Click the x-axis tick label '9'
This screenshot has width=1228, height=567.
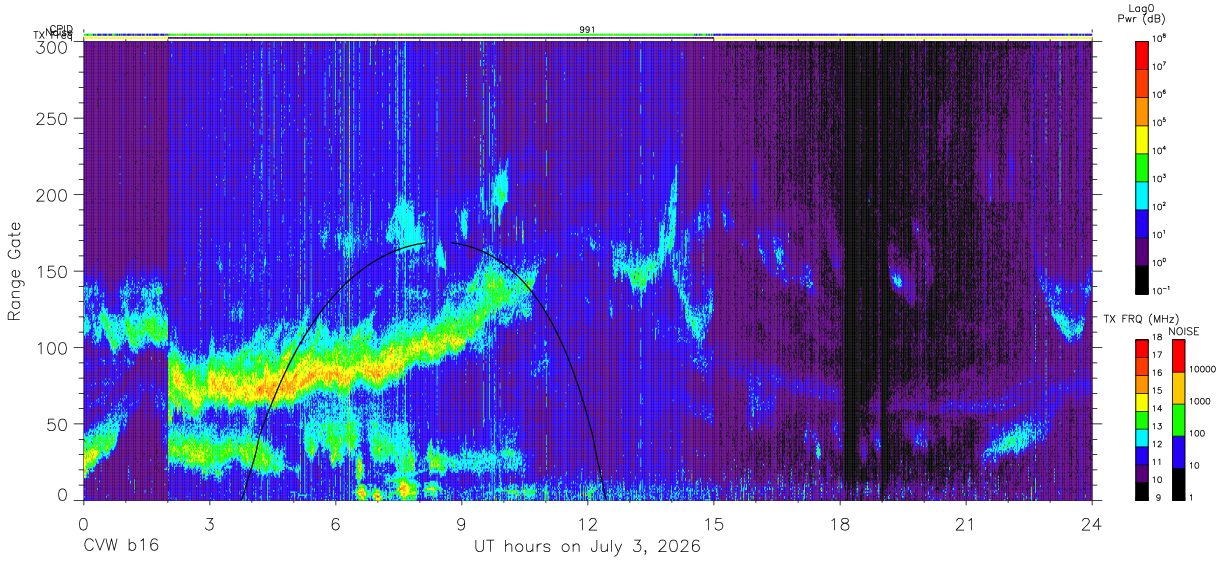(x=462, y=524)
